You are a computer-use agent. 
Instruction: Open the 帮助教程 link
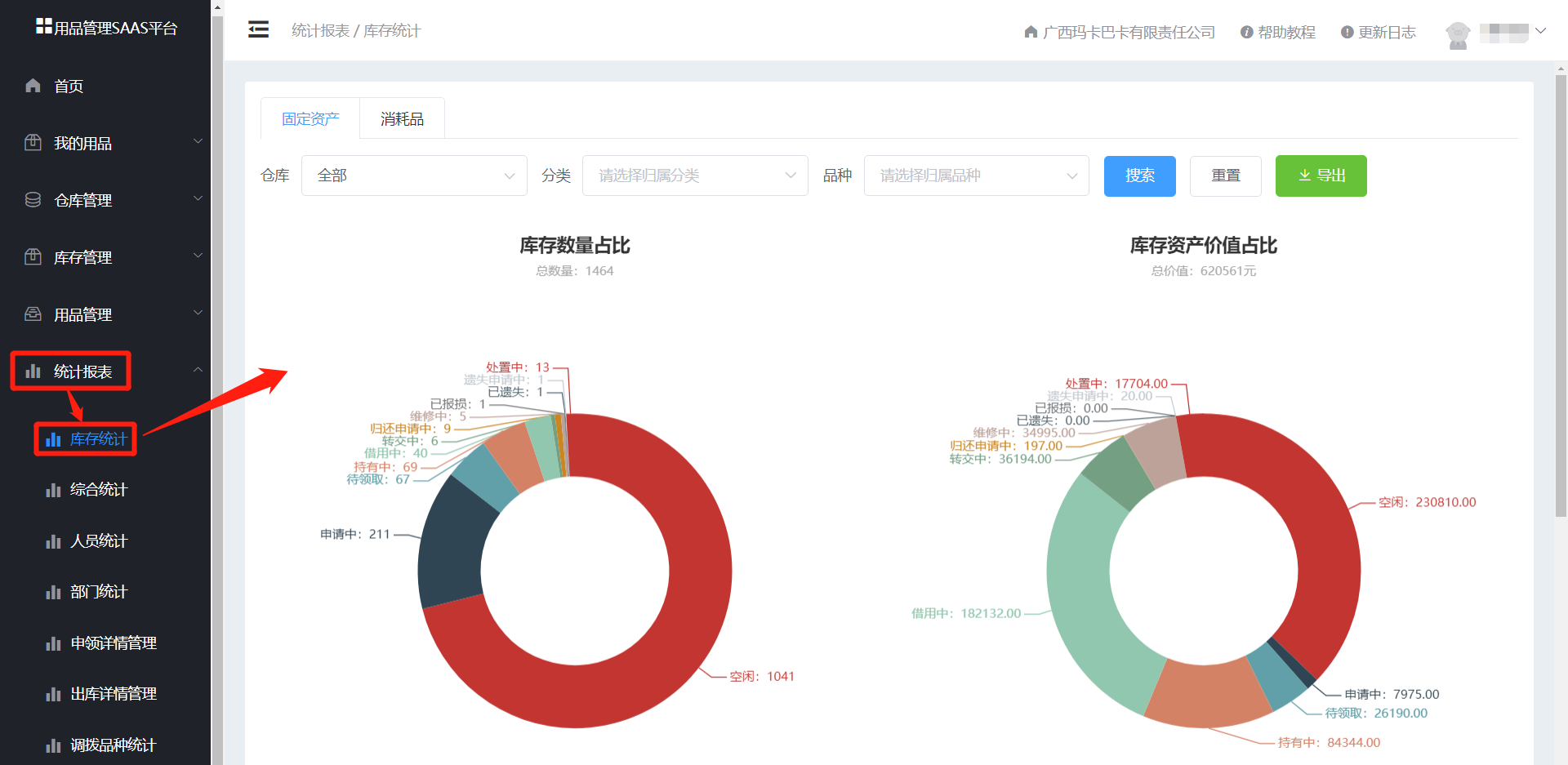tap(1286, 32)
